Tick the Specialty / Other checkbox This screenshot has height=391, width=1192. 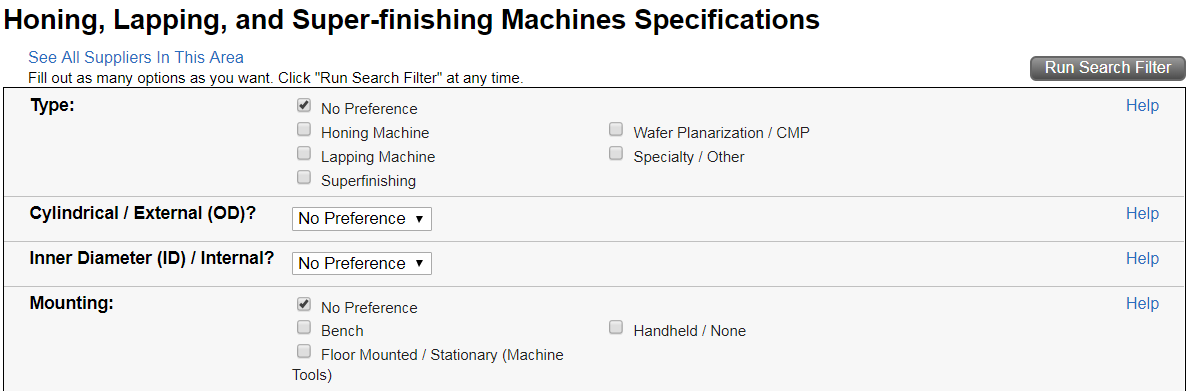(616, 154)
